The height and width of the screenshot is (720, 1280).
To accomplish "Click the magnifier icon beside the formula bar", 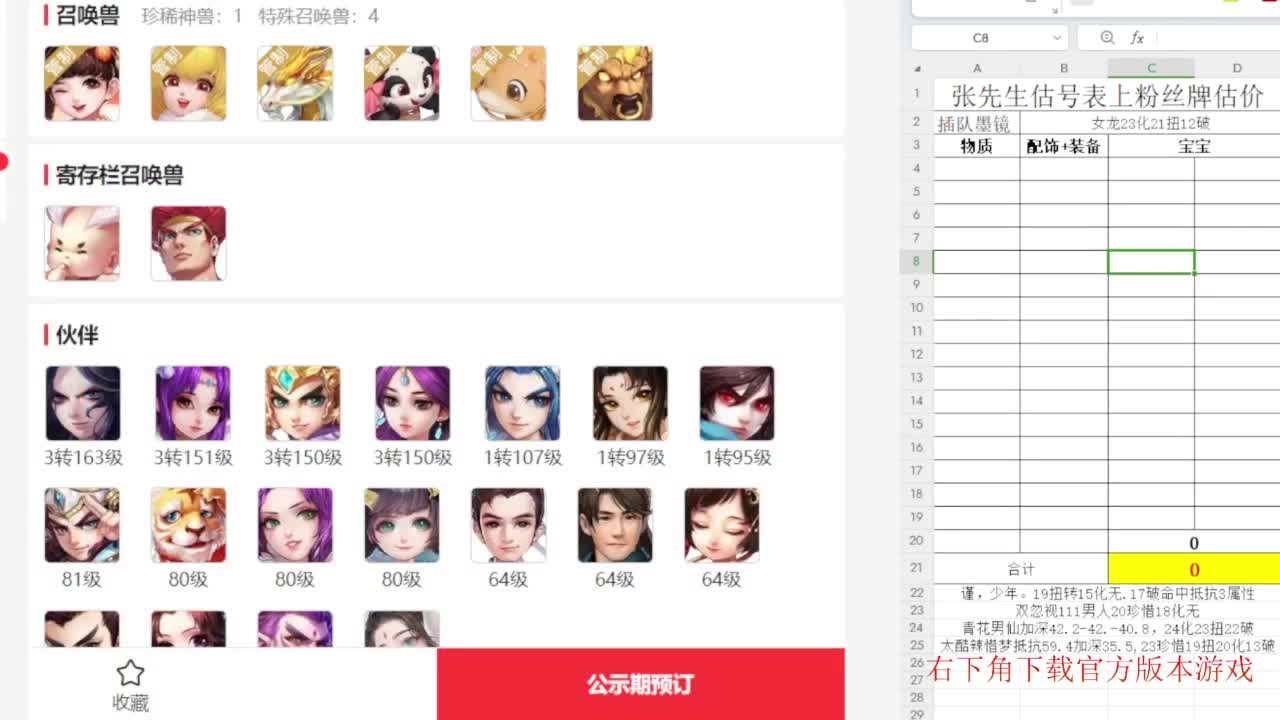I will point(1107,38).
